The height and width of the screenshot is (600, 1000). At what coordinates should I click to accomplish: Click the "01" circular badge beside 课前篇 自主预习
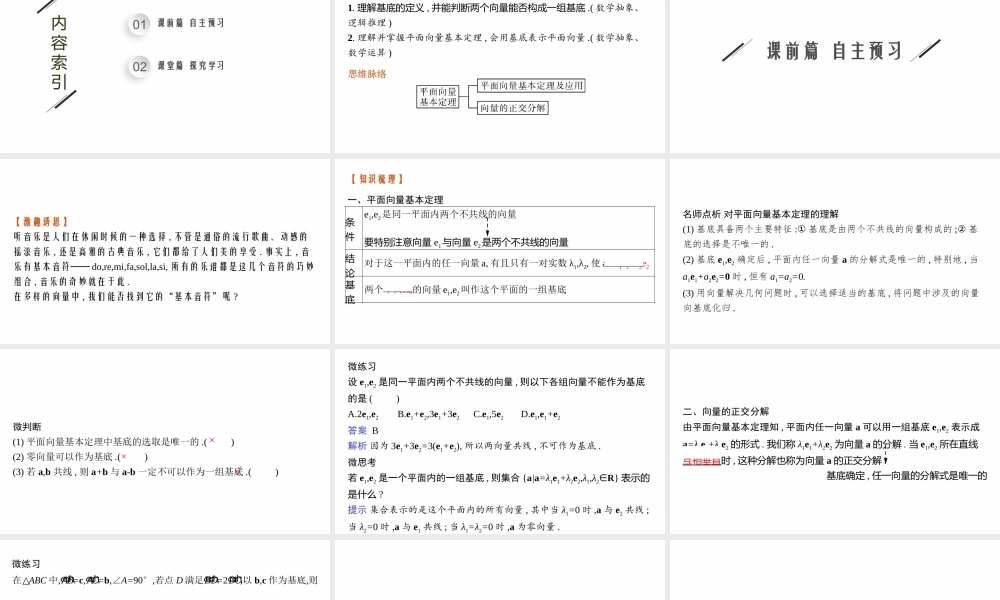137,25
